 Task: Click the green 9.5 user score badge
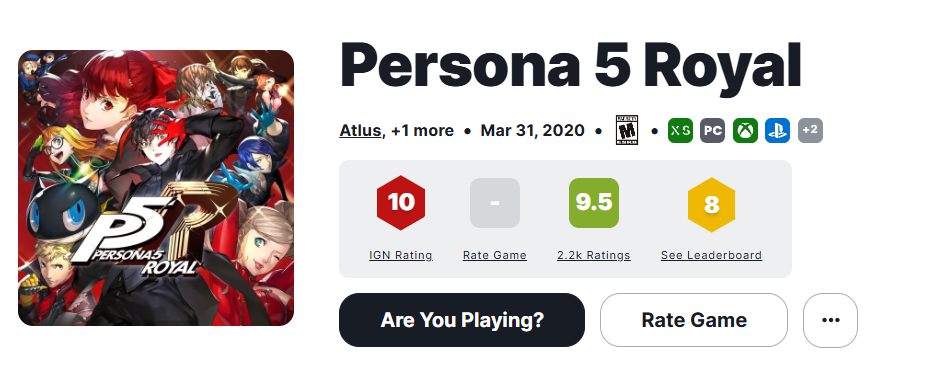click(593, 203)
